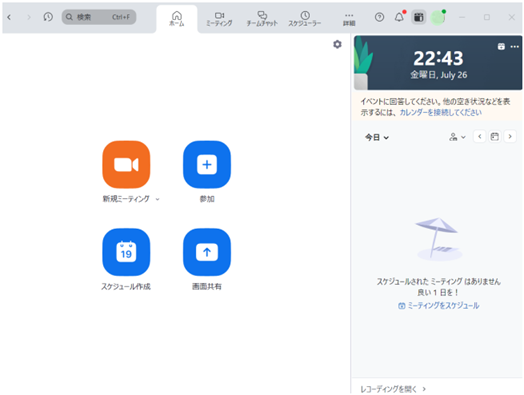This screenshot has height=395, width=524.
Task: Open スケジュール作成 calendar icon
Action: (126, 252)
